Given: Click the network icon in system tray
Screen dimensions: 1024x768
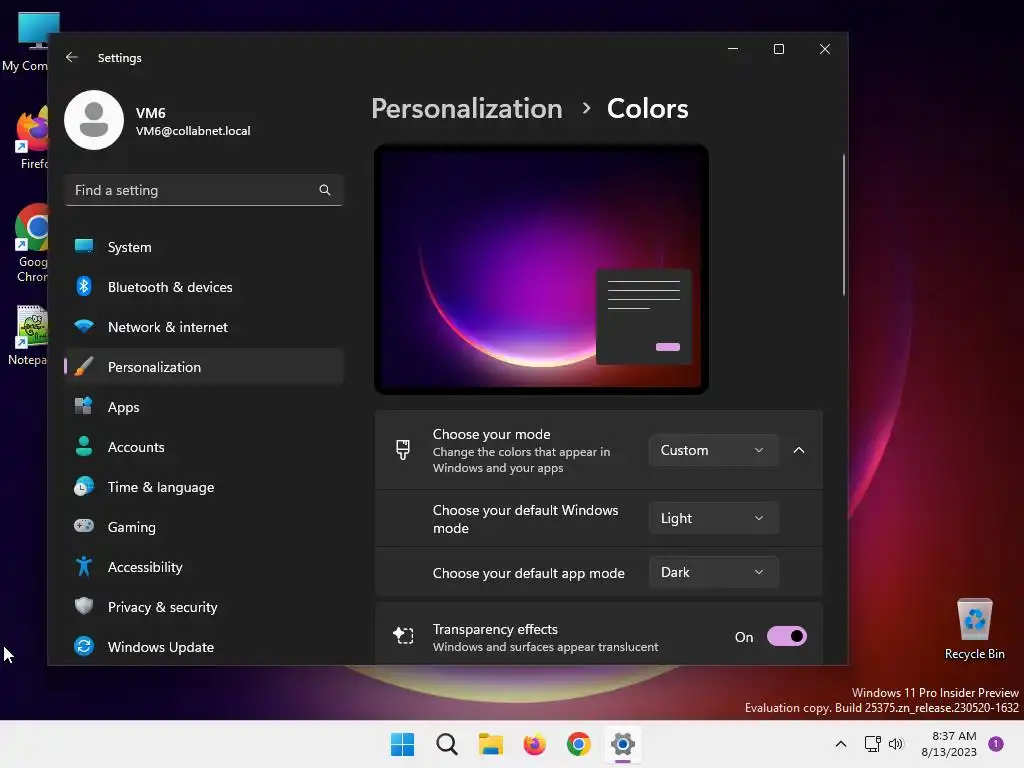Looking at the screenshot, I should 872,744.
